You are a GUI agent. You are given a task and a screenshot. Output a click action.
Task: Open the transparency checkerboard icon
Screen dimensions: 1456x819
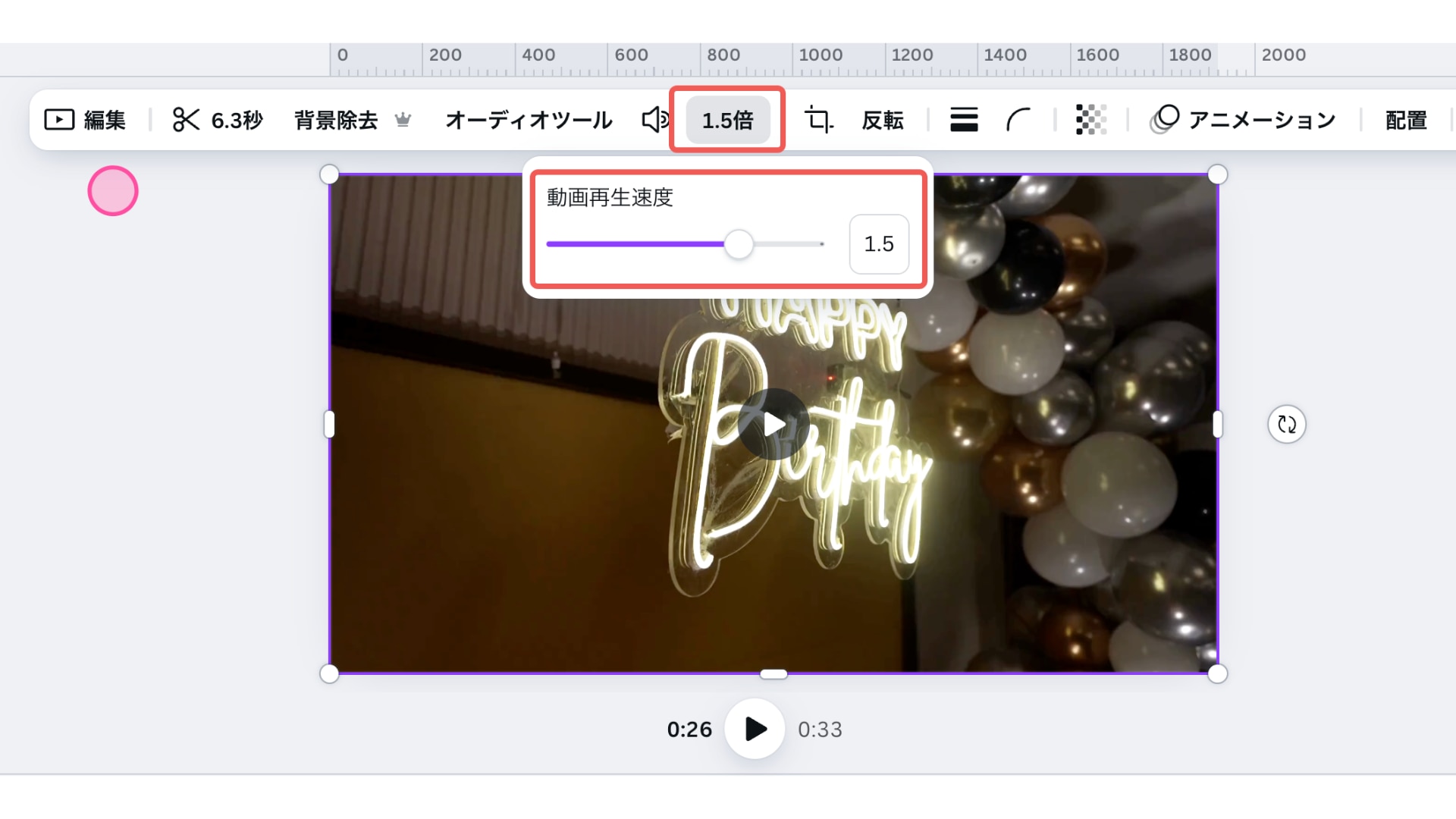pos(1091,120)
